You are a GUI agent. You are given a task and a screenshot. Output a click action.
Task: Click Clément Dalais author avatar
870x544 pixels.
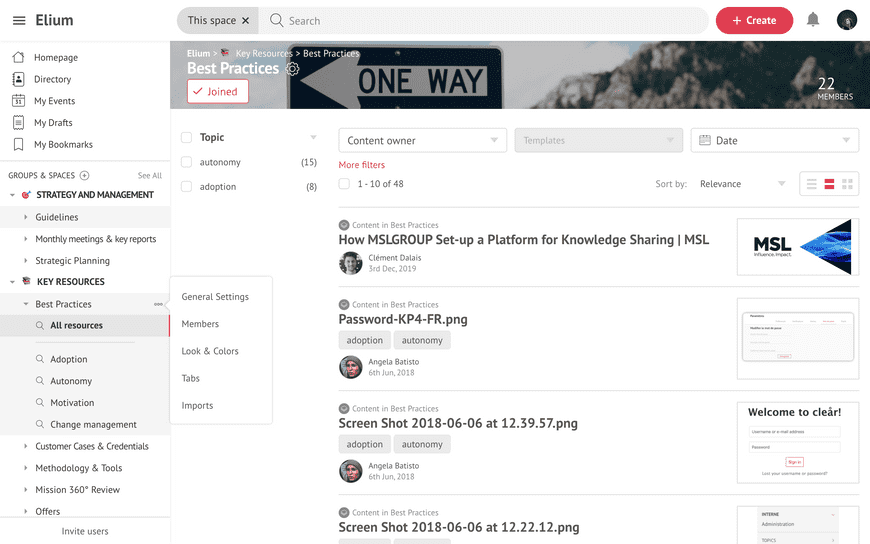351,263
